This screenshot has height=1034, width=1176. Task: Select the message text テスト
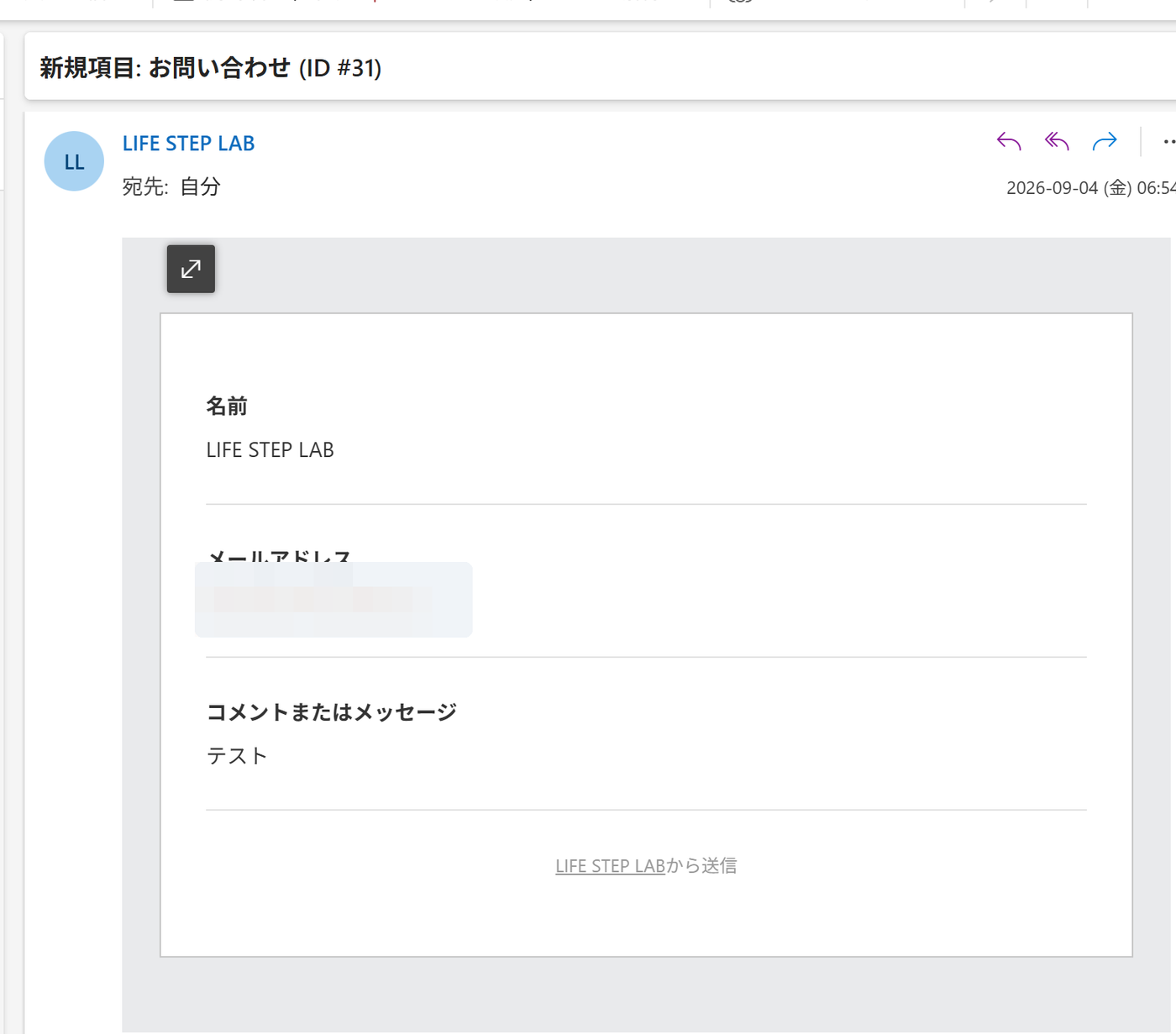(237, 756)
